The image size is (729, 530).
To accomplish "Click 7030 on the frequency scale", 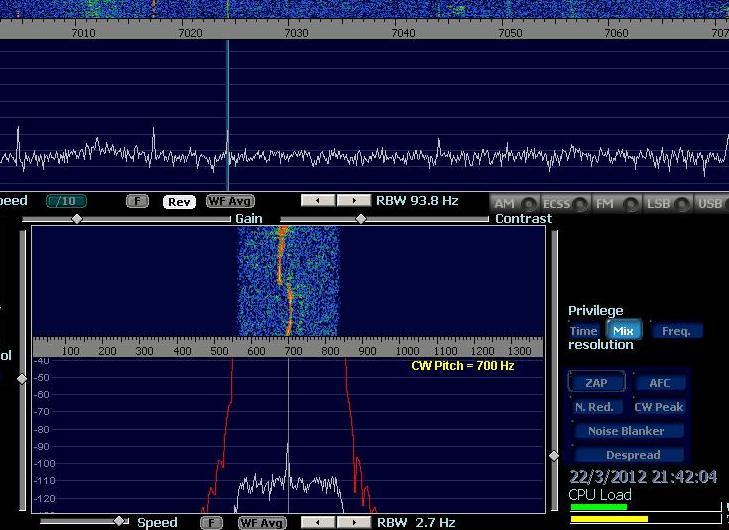I will (x=296, y=33).
